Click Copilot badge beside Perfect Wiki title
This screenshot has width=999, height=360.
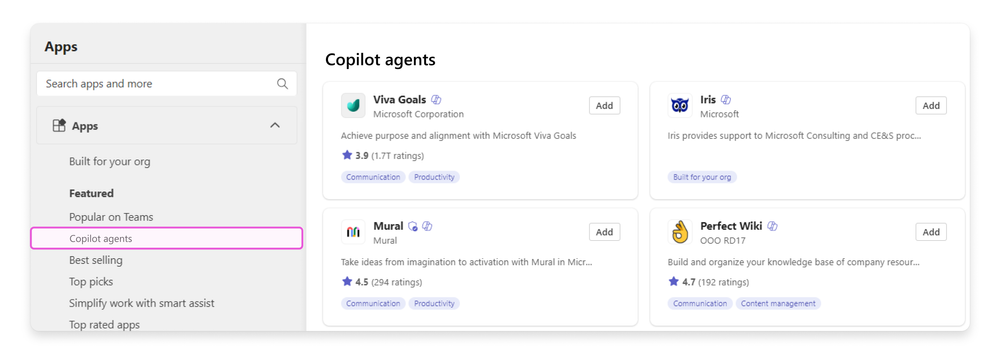pos(773,226)
